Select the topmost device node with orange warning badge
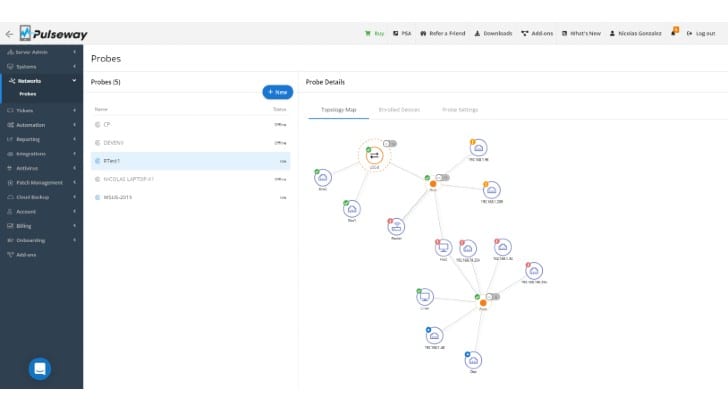This screenshot has width=728, height=410. 478,148
